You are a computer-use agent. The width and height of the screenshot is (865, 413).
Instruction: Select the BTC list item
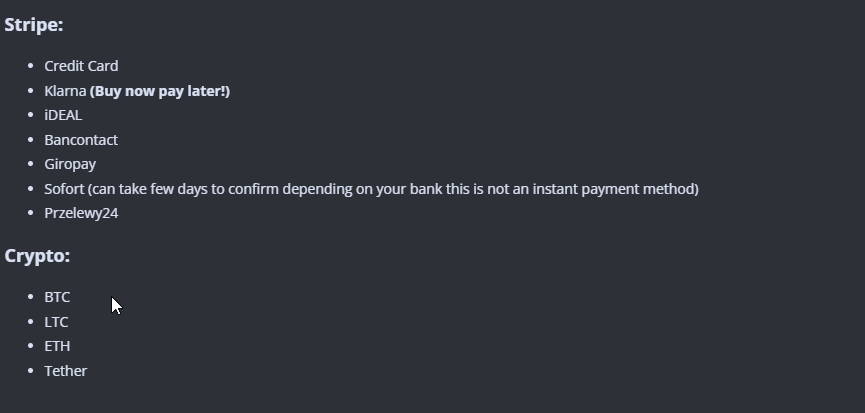coord(57,297)
